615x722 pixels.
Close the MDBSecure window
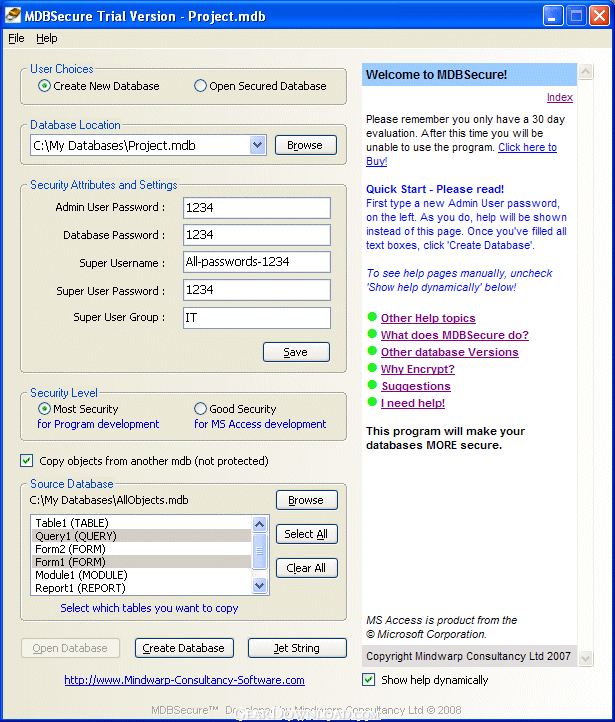point(600,16)
